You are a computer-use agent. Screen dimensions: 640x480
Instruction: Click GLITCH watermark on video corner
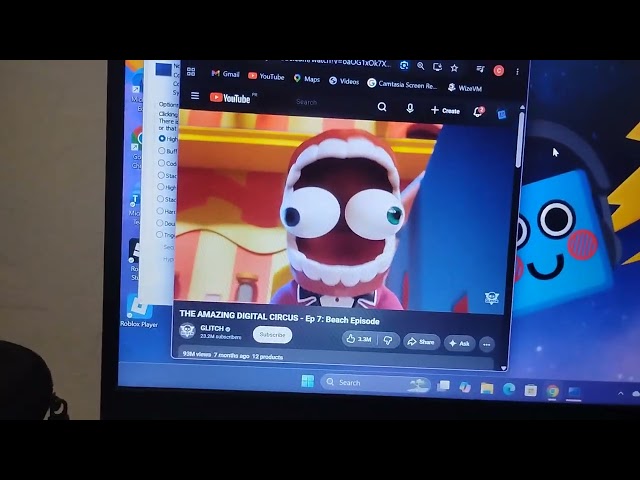tap(491, 298)
